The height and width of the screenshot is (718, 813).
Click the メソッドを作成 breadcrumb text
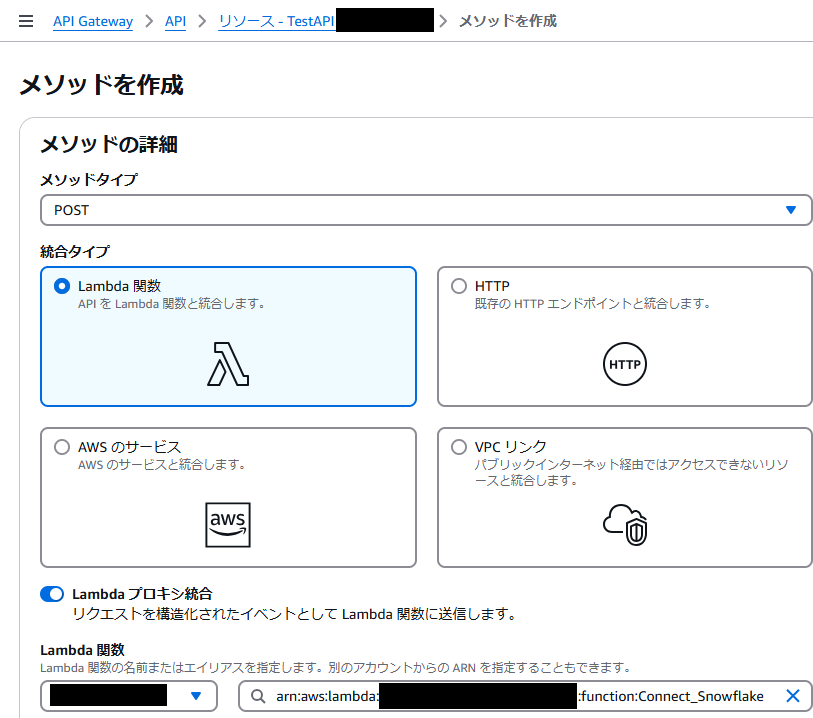[x=508, y=21]
